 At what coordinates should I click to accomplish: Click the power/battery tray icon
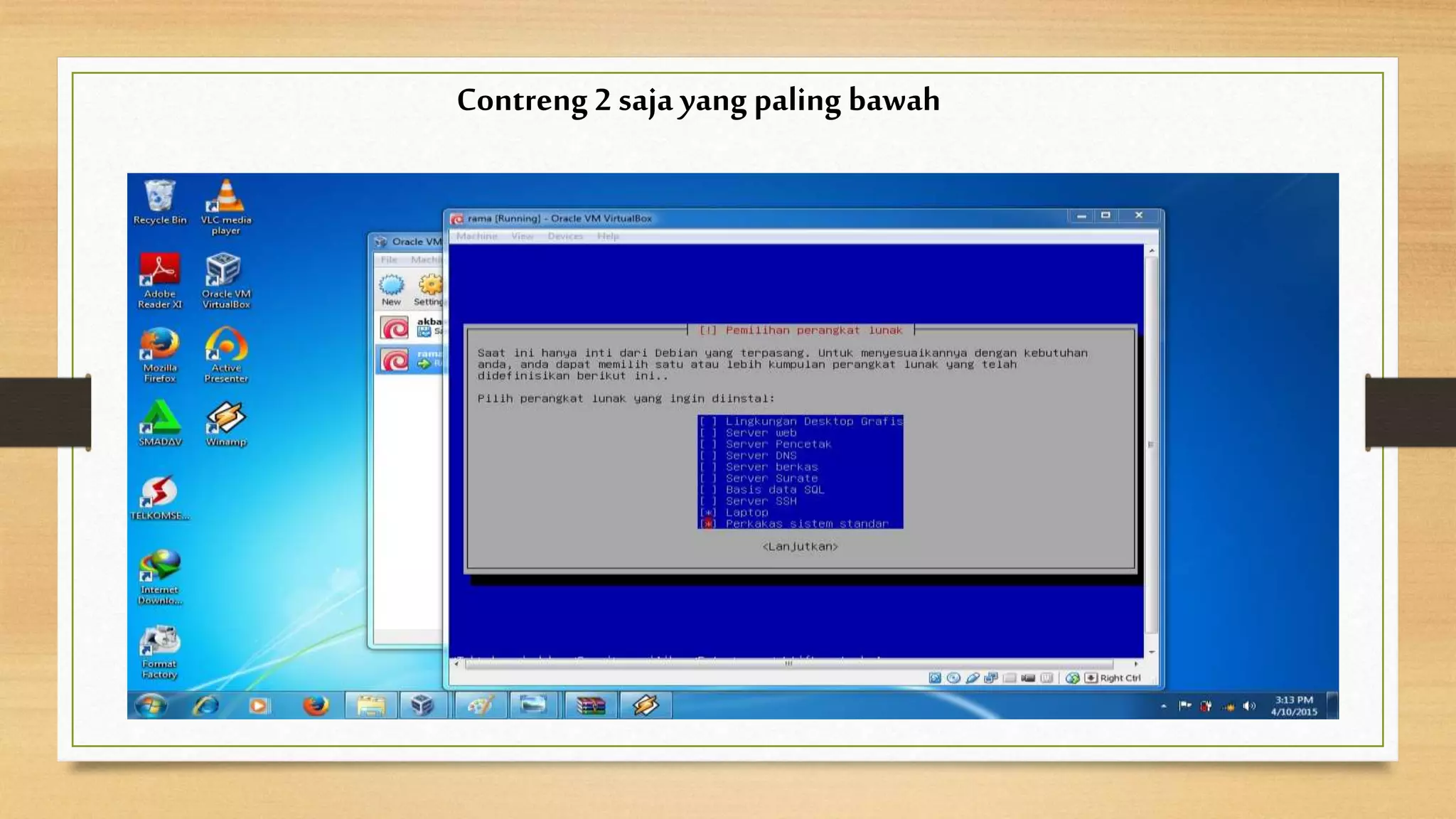click(x=1206, y=706)
